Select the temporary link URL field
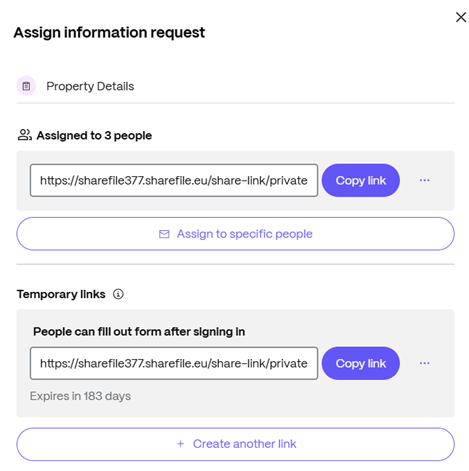Viewport: 469px width, 471px height. [174, 363]
